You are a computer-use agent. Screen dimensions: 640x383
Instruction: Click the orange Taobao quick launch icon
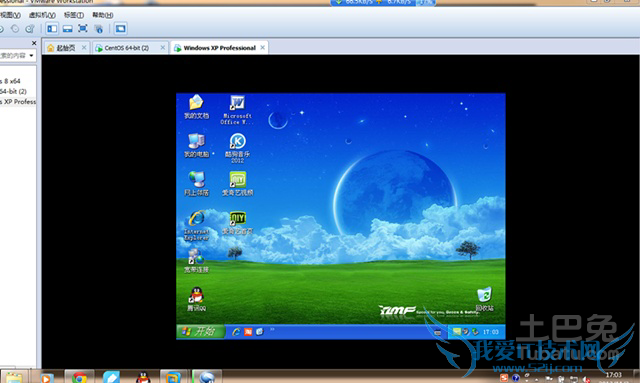pos(248,332)
